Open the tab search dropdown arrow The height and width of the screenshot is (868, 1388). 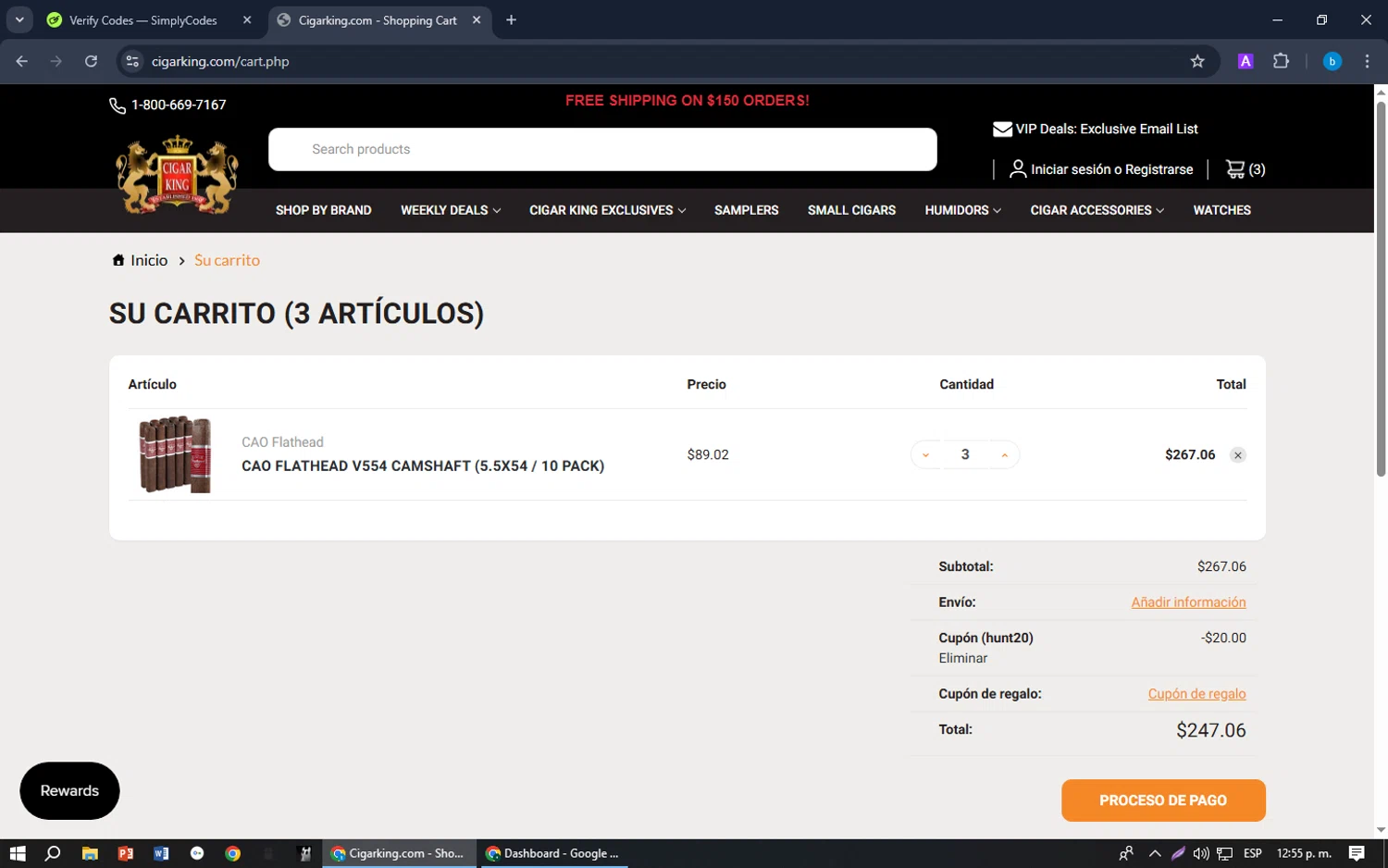19,19
